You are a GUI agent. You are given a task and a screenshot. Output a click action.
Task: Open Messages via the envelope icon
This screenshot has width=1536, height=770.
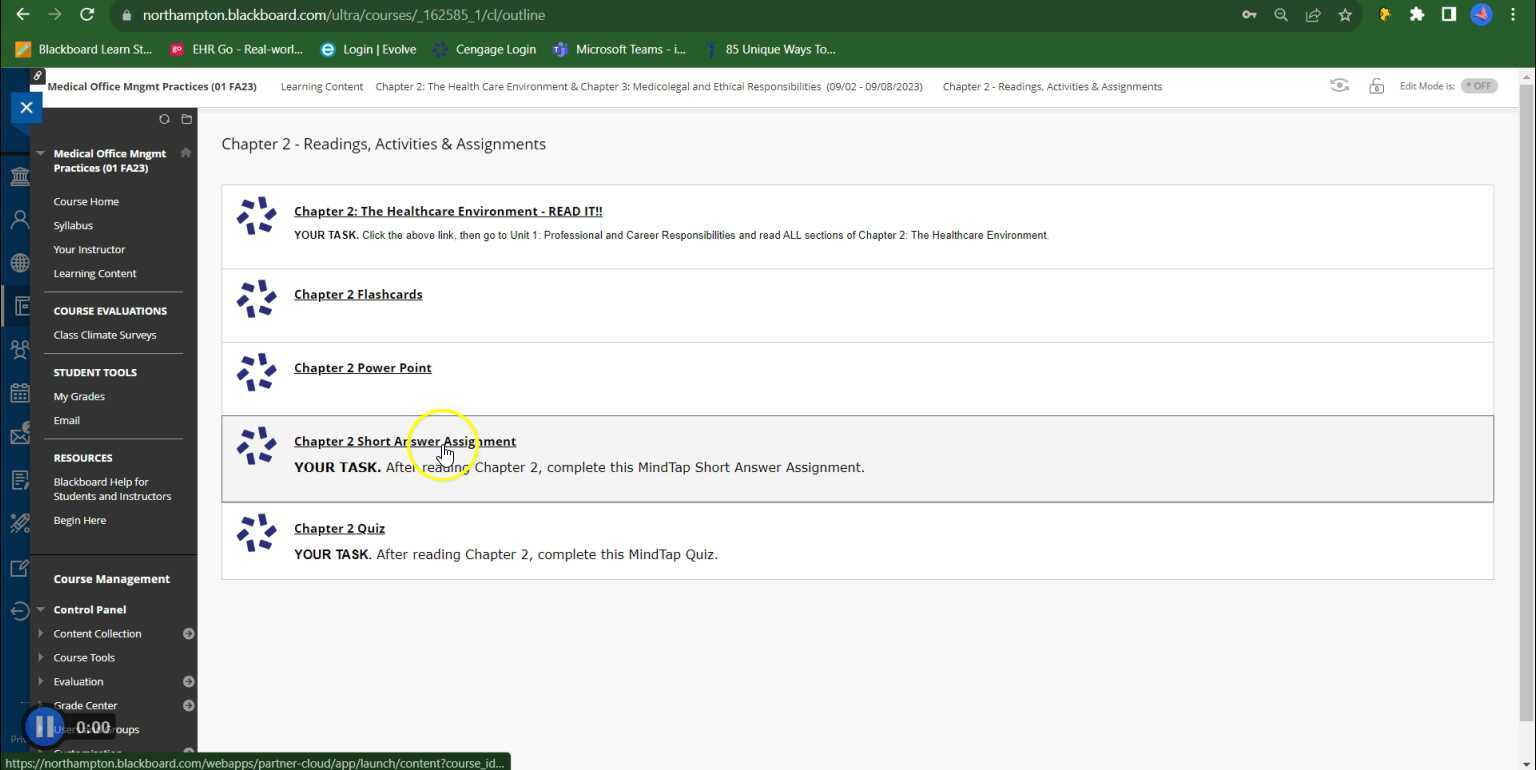(20, 434)
